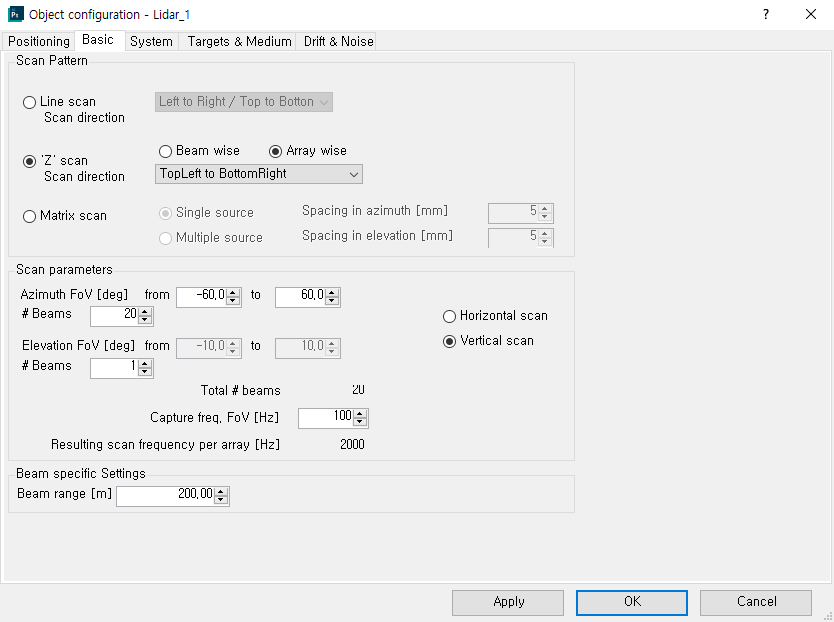Open Left to Right / Top to Bottom dropdown

click(244, 102)
